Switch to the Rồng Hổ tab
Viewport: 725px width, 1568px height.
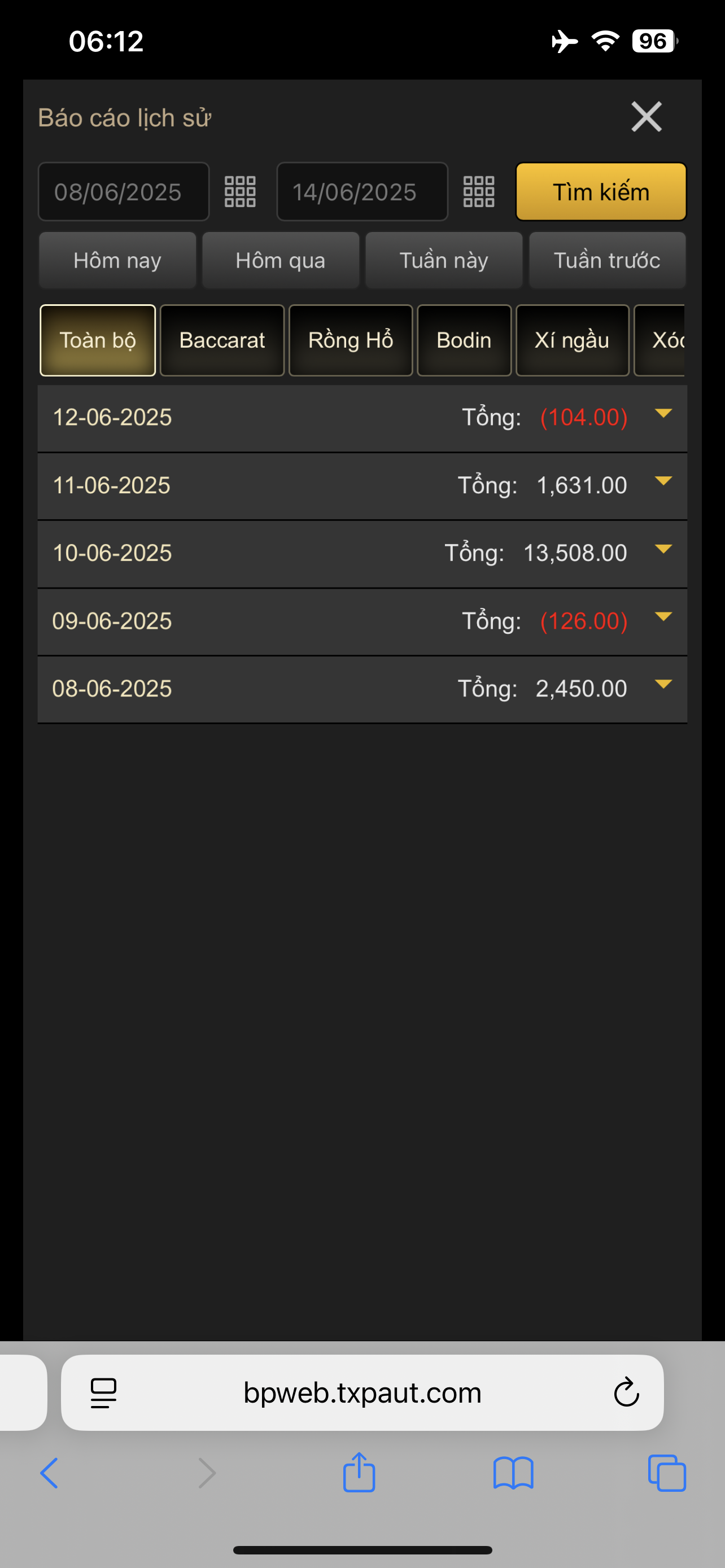coord(351,340)
